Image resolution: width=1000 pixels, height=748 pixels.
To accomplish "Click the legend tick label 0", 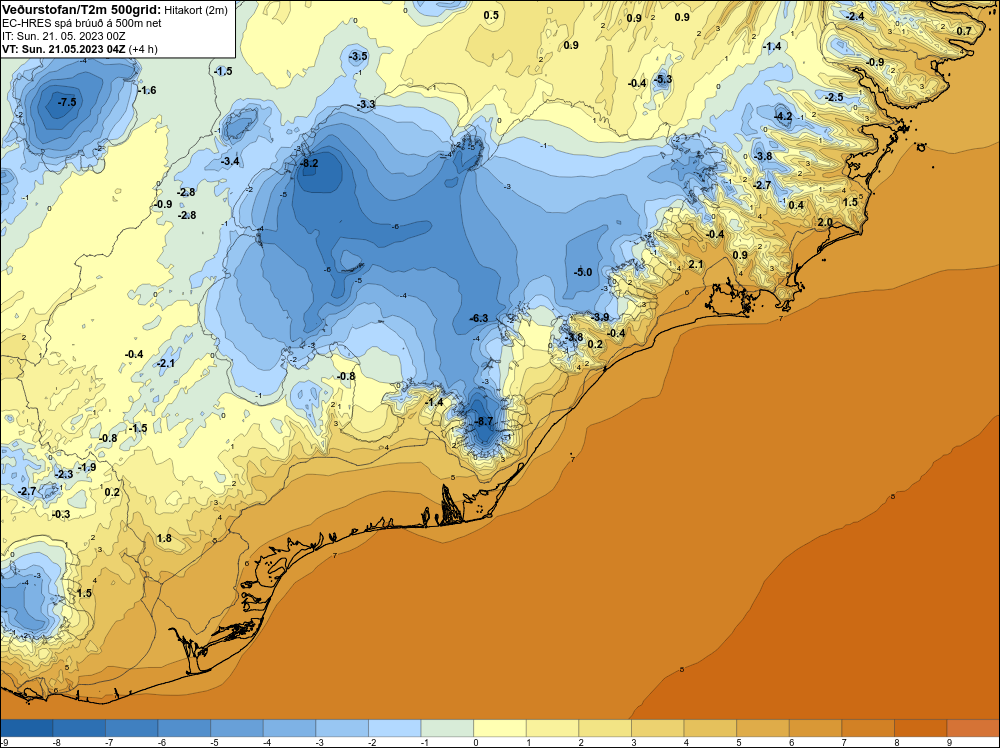I will pos(476,742).
